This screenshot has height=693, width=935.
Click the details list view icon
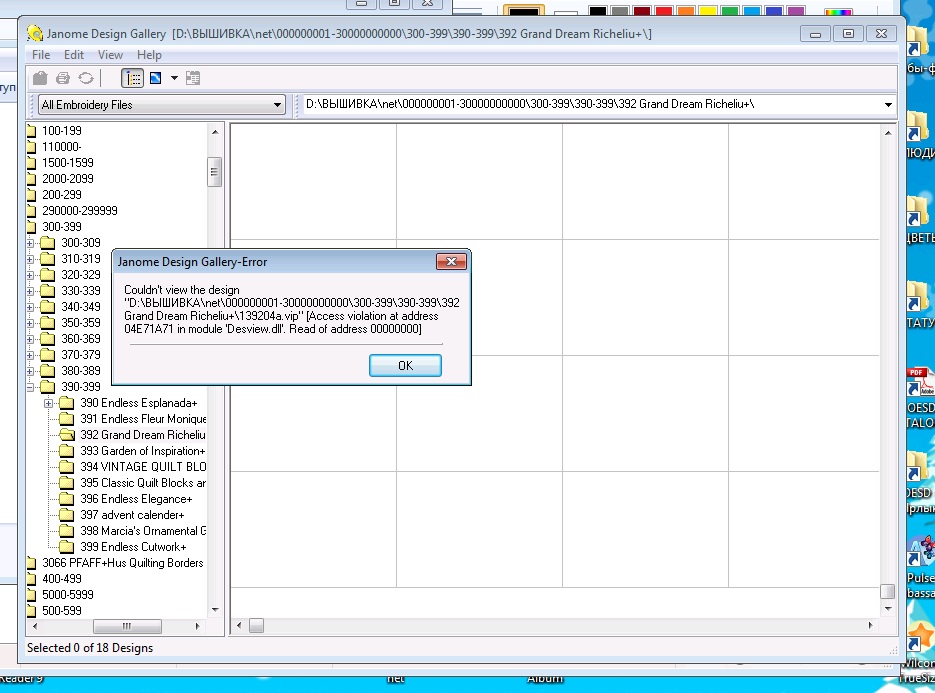point(193,78)
